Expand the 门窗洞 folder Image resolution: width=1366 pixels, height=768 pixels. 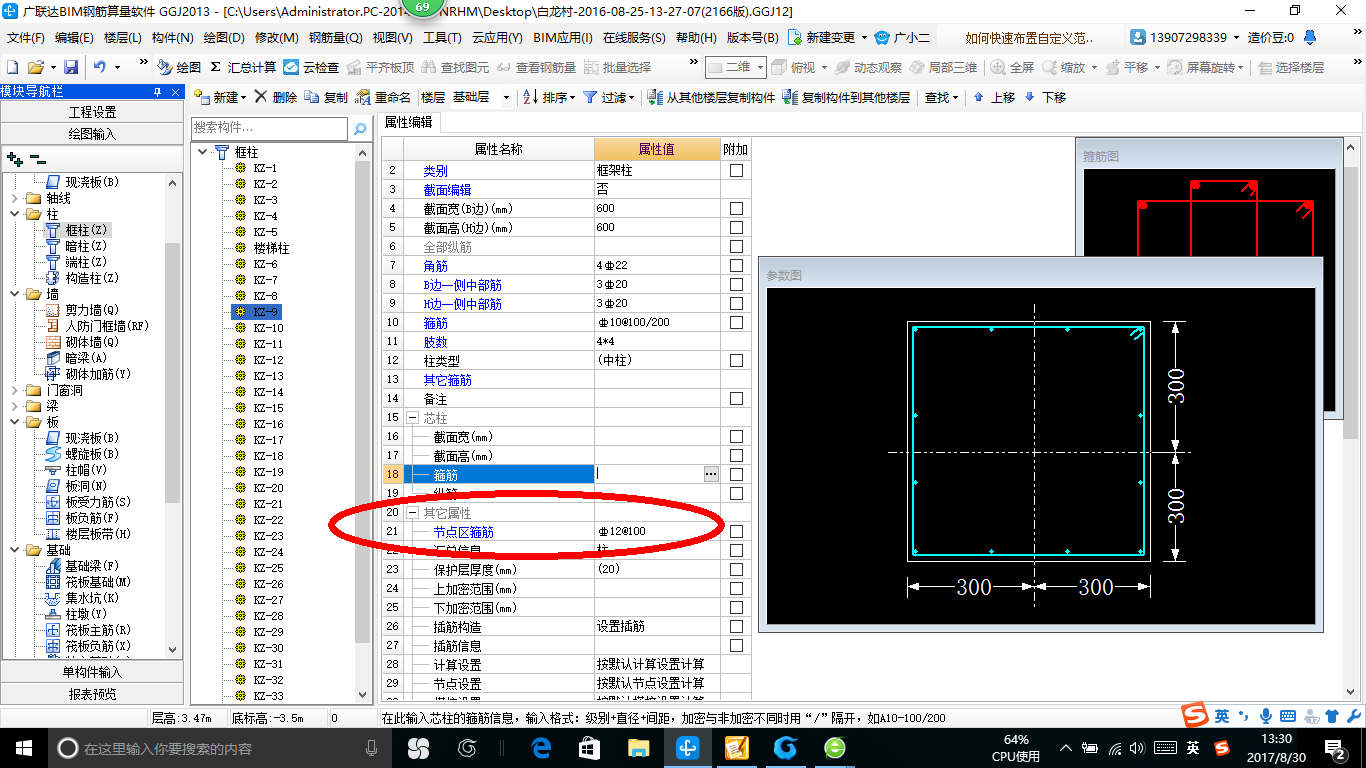tap(14, 390)
